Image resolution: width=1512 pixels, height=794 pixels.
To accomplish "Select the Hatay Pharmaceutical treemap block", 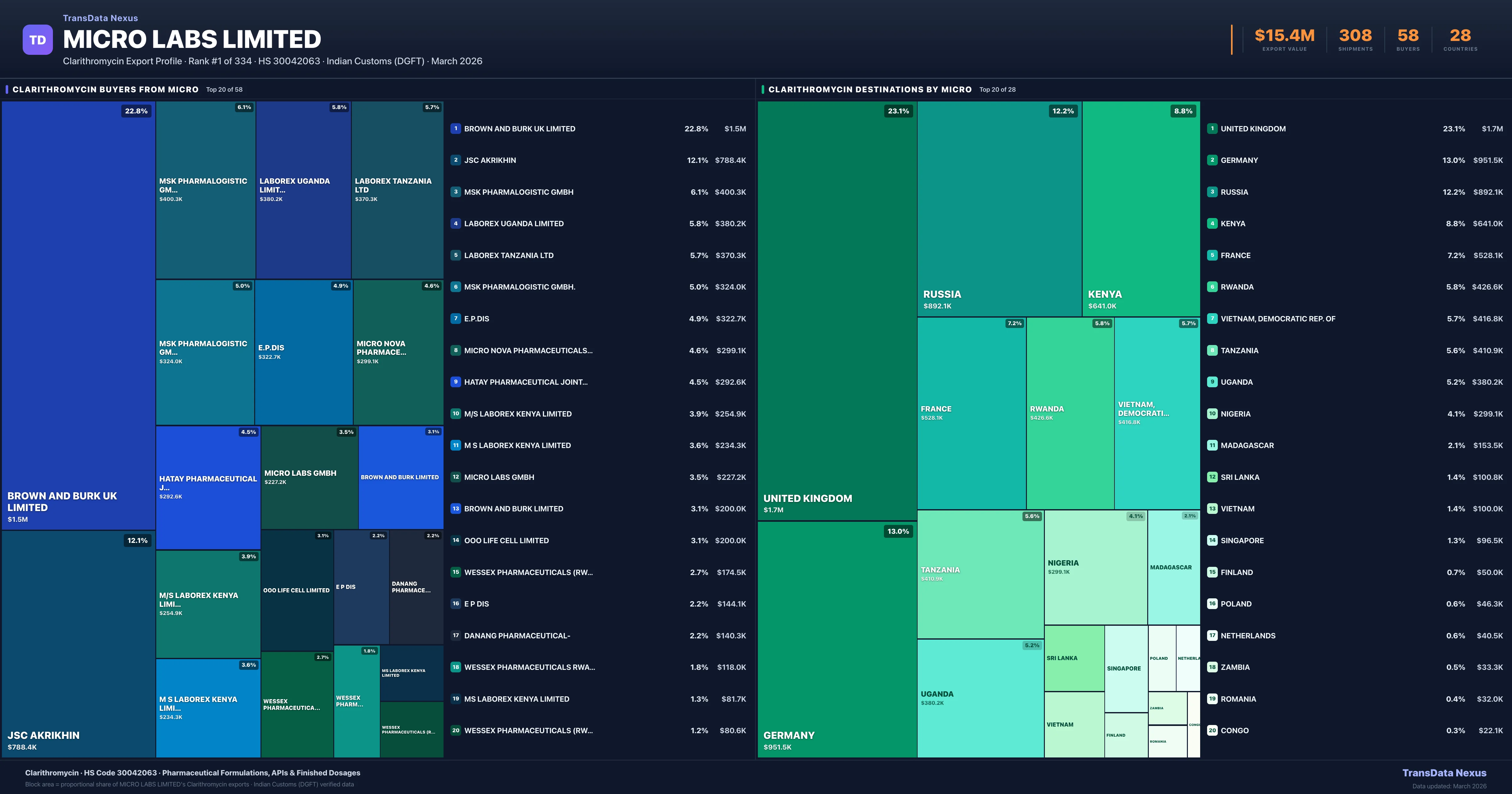I will tap(208, 487).
